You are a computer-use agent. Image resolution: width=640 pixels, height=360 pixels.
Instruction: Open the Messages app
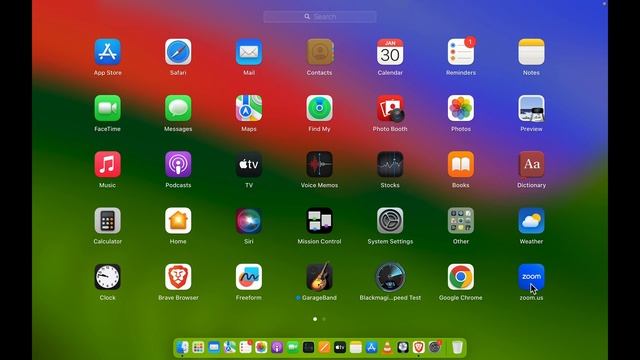pyautogui.click(x=178, y=108)
